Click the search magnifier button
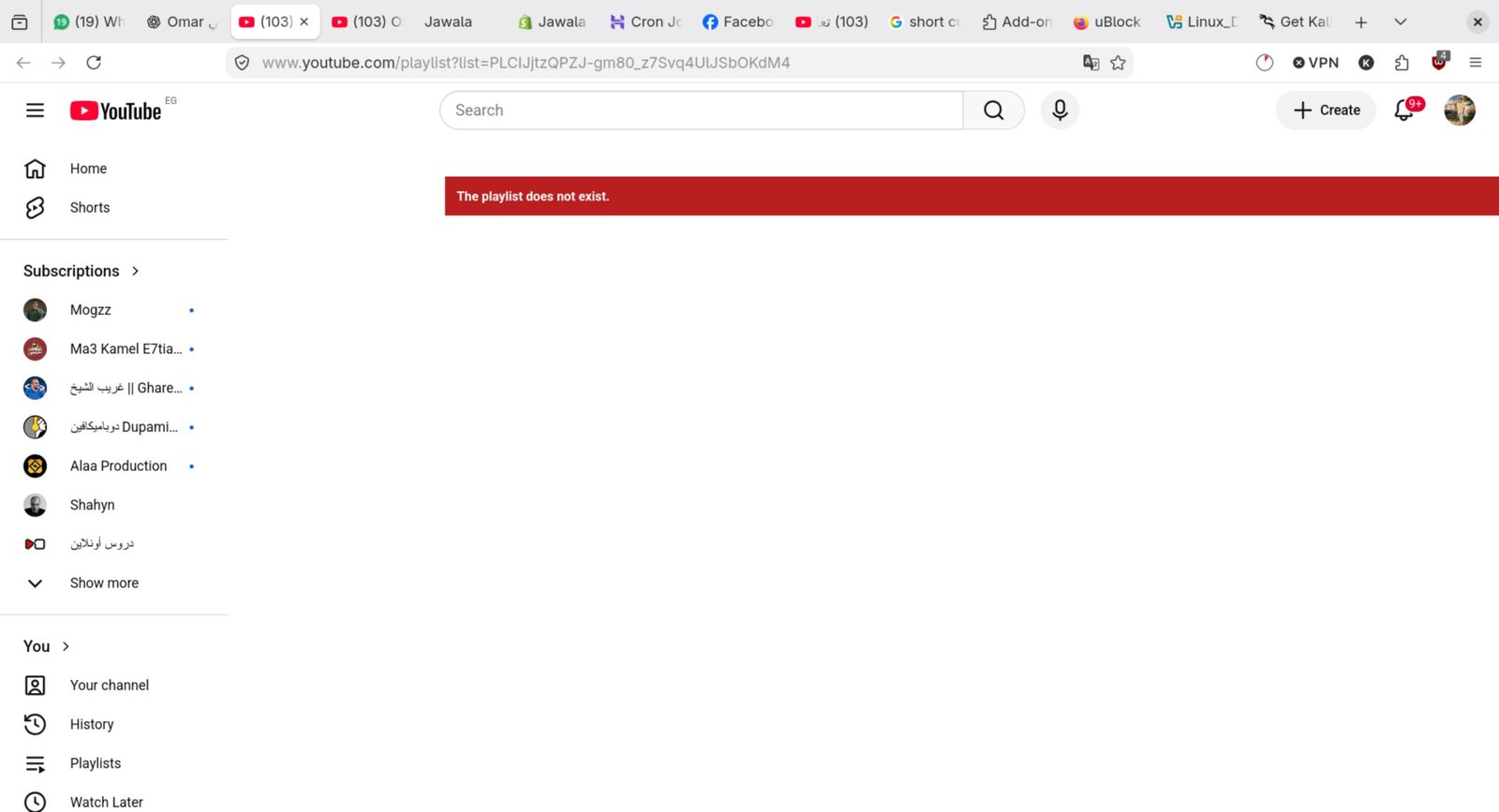1499x812 pixels. pyautogui.click(x=994, y=111)
